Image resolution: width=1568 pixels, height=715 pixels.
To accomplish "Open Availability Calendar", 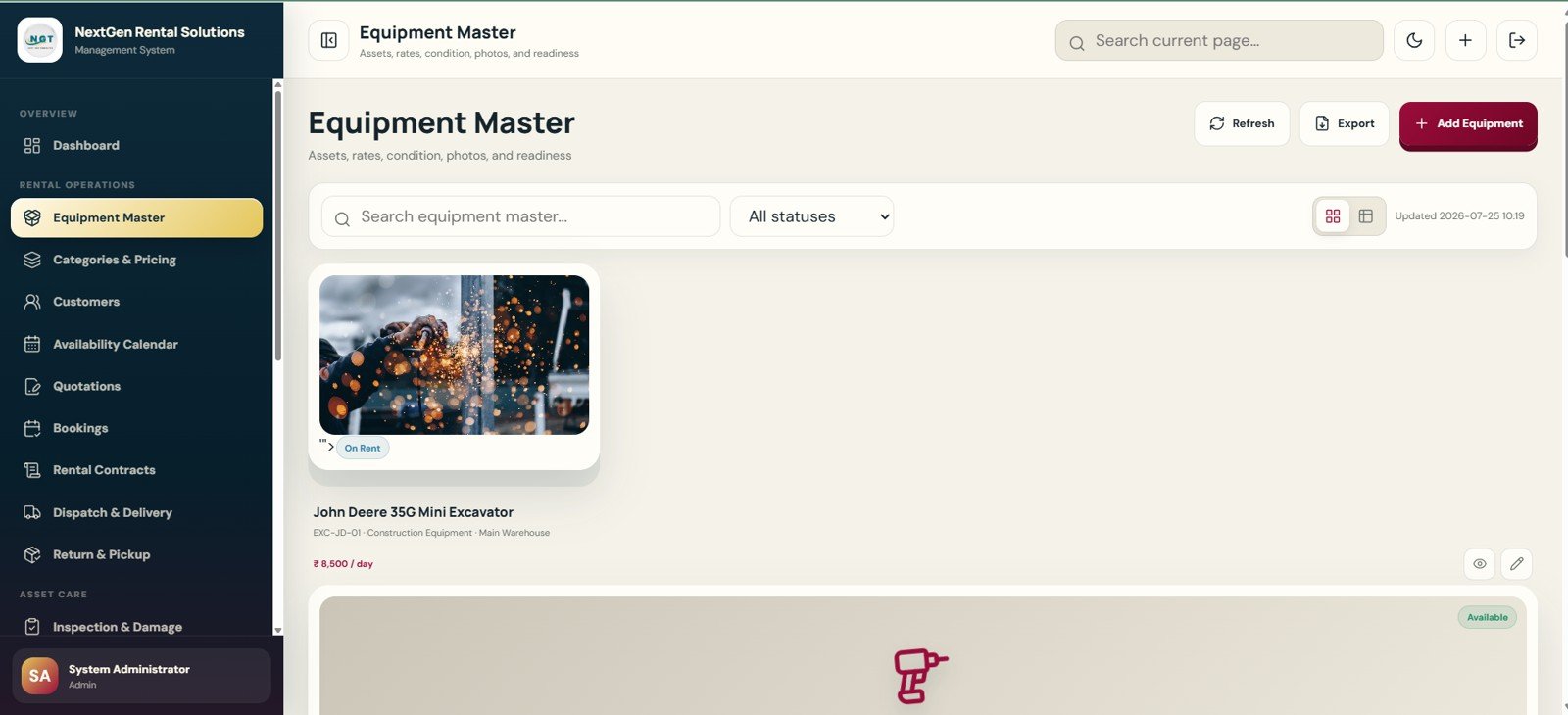I will (x=136, y=344).
